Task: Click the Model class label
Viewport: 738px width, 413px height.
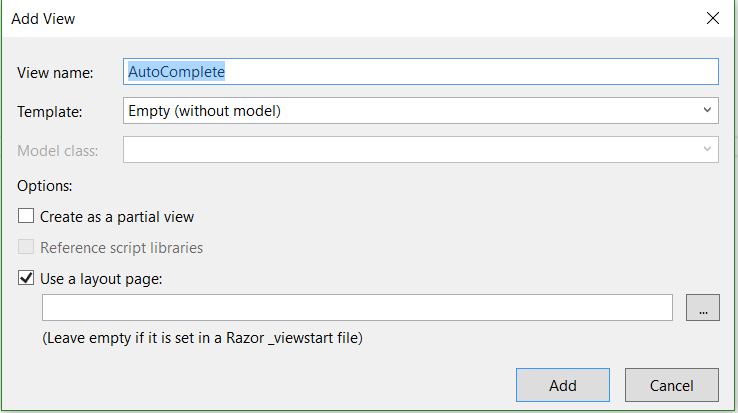Action: coord(58,151)
